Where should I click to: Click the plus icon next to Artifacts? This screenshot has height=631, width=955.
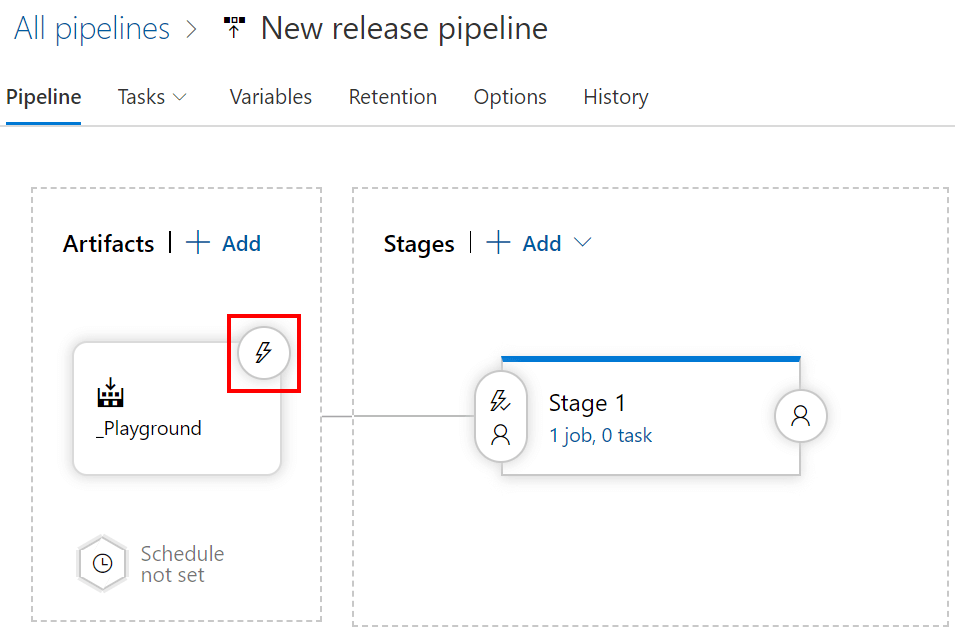[x=199, y=242]
